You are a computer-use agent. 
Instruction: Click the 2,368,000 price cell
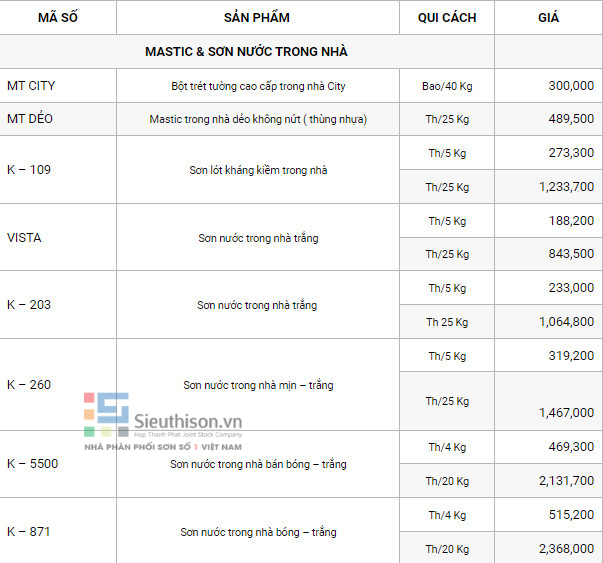pyautogui.click(x=548, y=548)
